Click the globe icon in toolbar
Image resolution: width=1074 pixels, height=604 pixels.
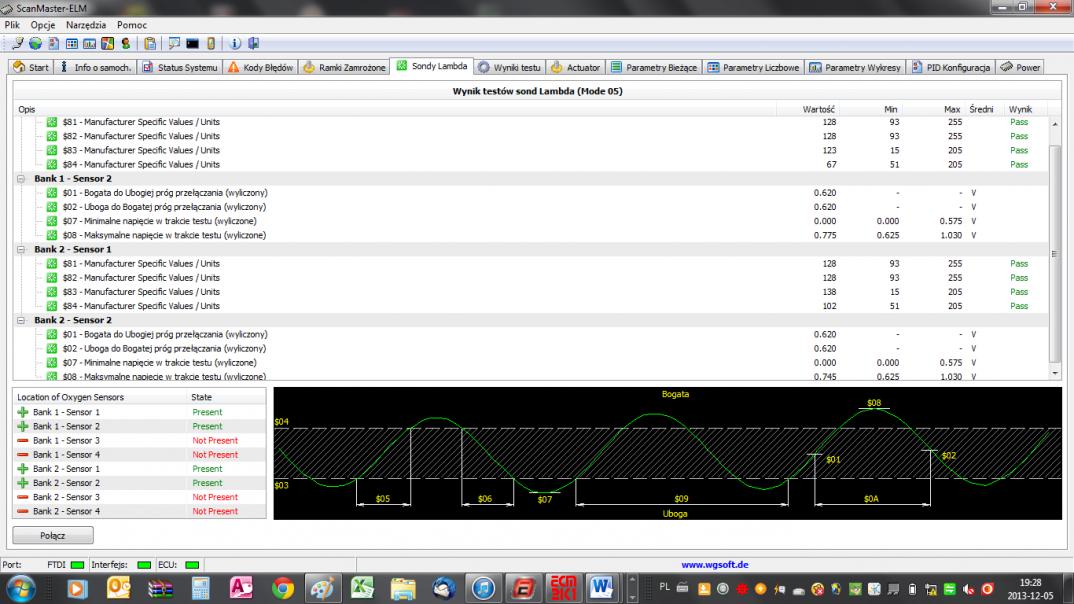click(x=35, y=43)
